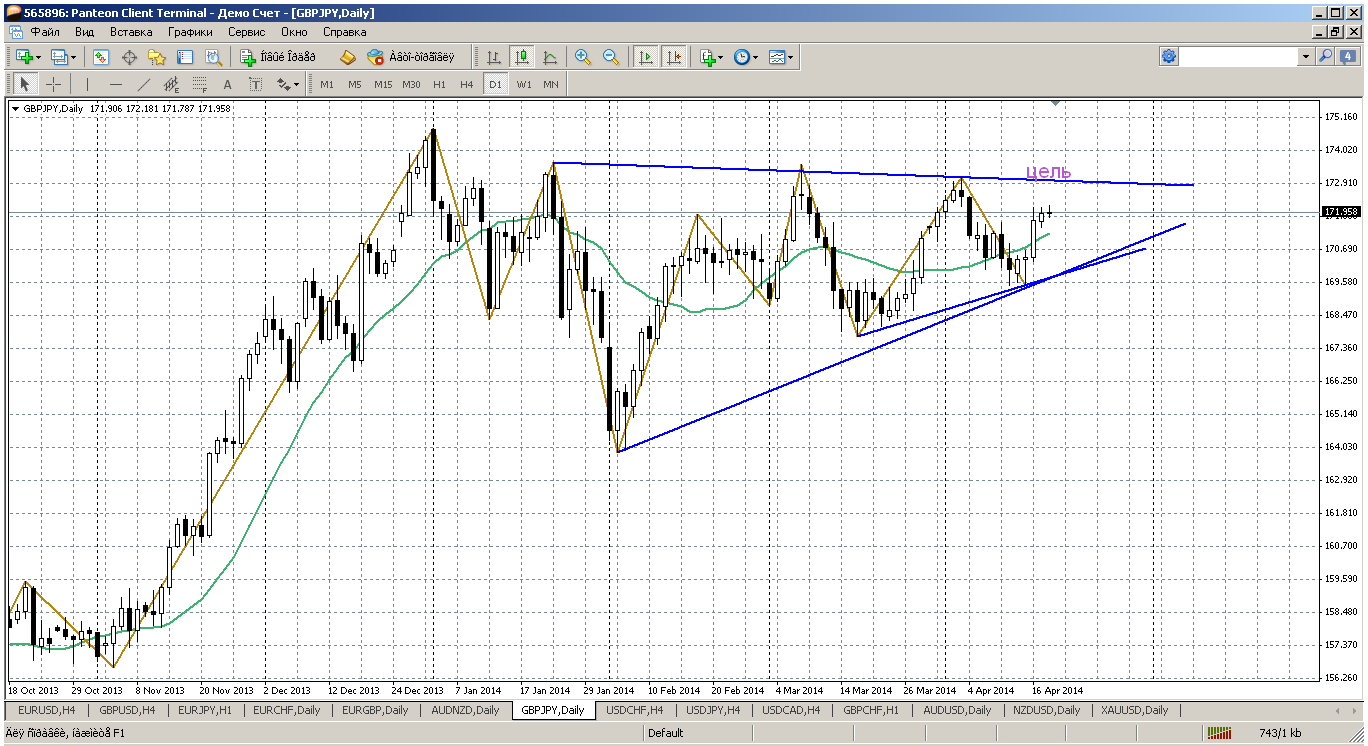Switch chart to bar chart mode
The width and height of the screenshot is (1368, 746).
(493, 57)
